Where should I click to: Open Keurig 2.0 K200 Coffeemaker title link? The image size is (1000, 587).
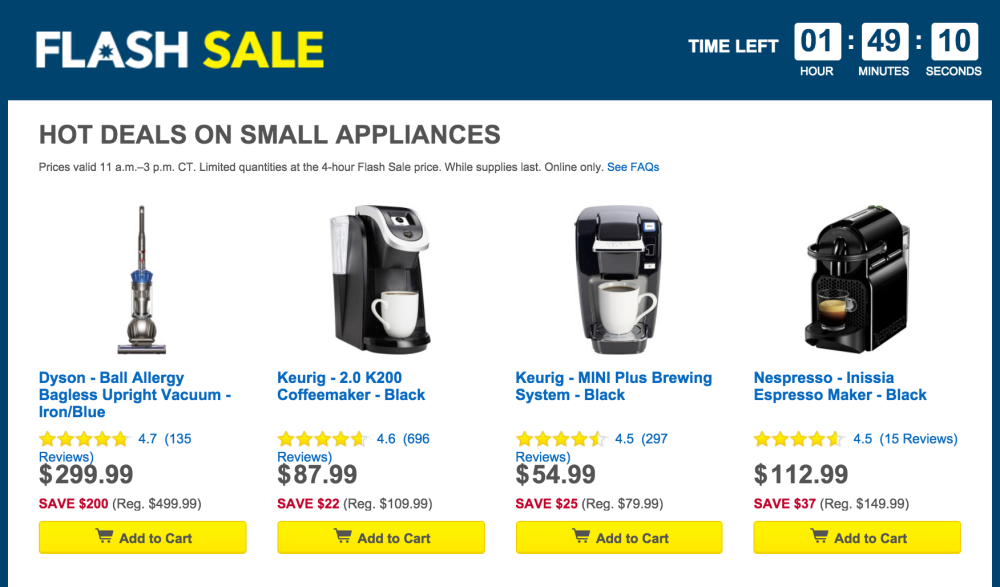(351, 386)
